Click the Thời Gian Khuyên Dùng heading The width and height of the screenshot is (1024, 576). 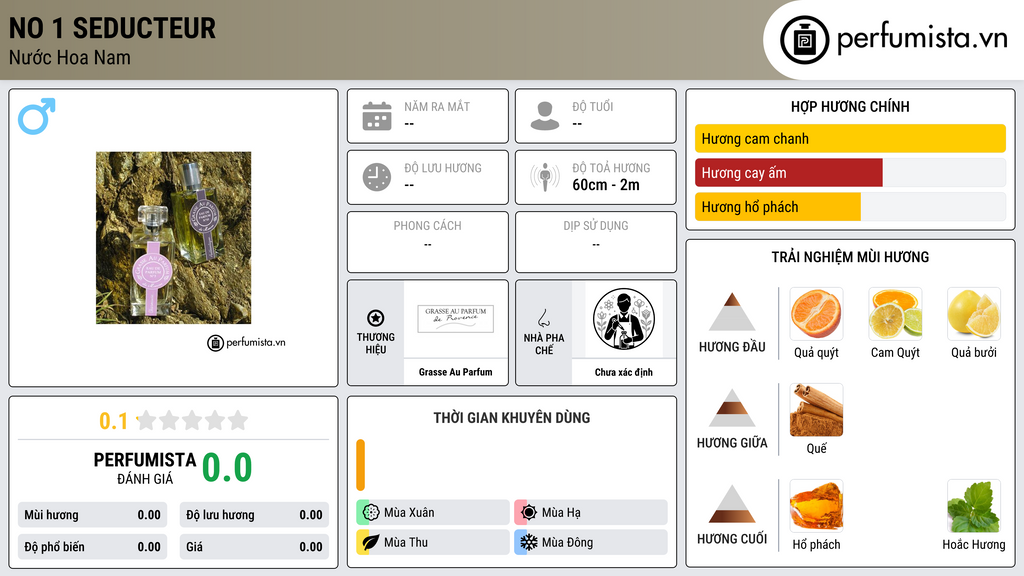pyautogui.click(x=512, y=418)
